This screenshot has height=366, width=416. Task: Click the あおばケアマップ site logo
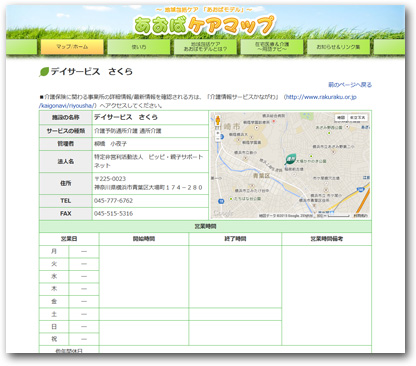(205, 25)
